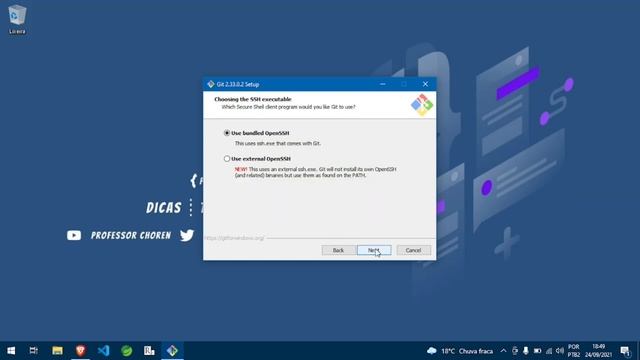Open the notification center icon
Image resolution: width=640 pixels, height=360 pixels.
tap(625, 351)
